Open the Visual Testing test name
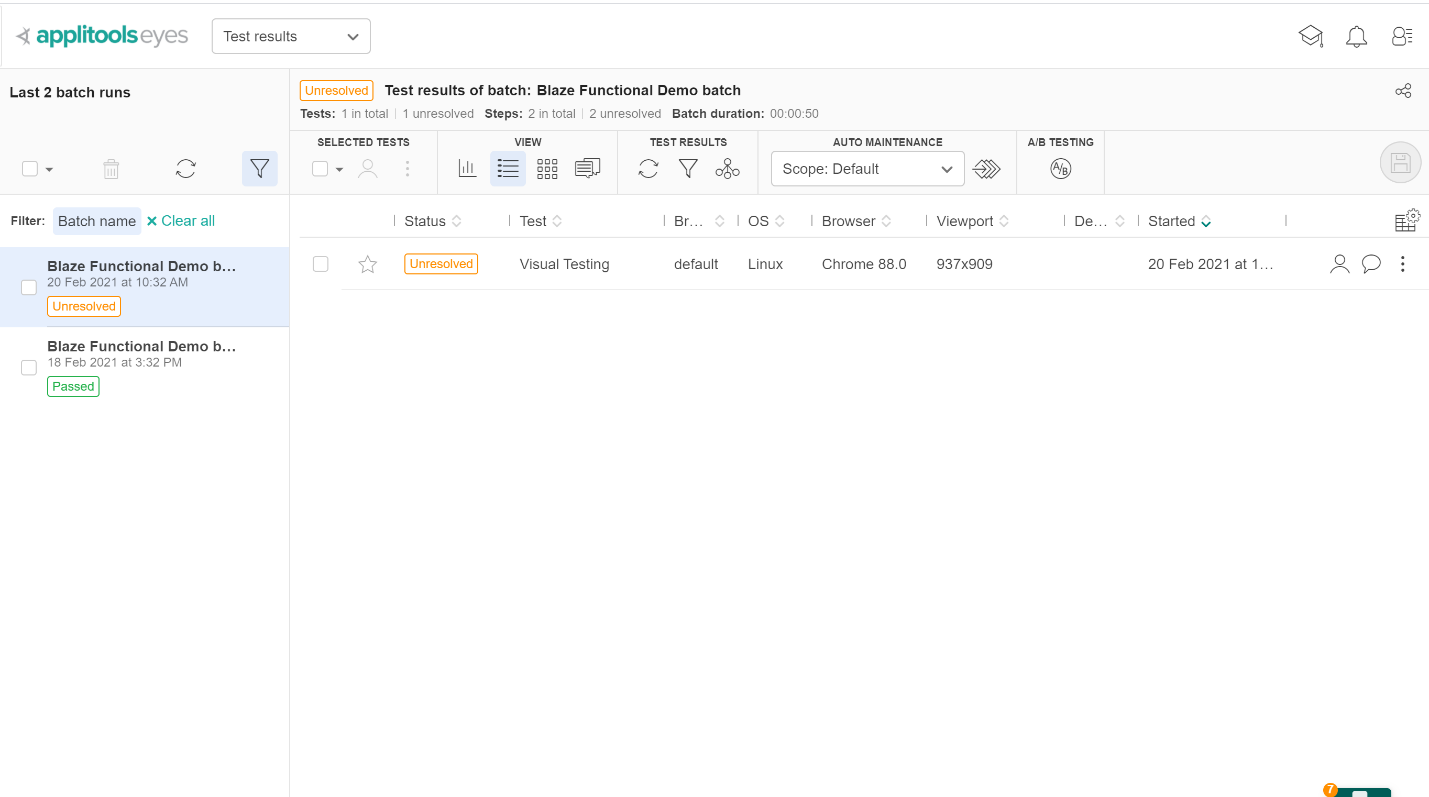Image resolution: width=1429 pixels, height=797 pixels. (x=564, y=264)
